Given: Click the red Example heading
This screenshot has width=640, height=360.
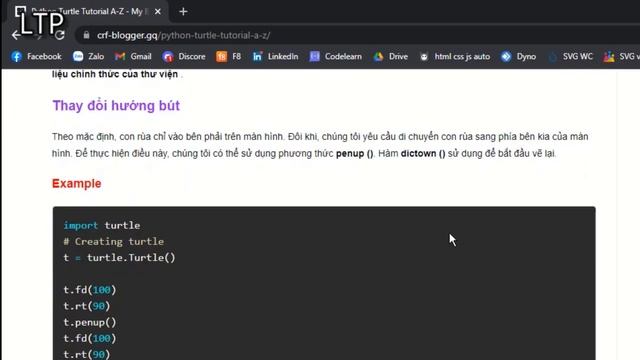Looking at the screenshot, I should click(x=76, y=183).
